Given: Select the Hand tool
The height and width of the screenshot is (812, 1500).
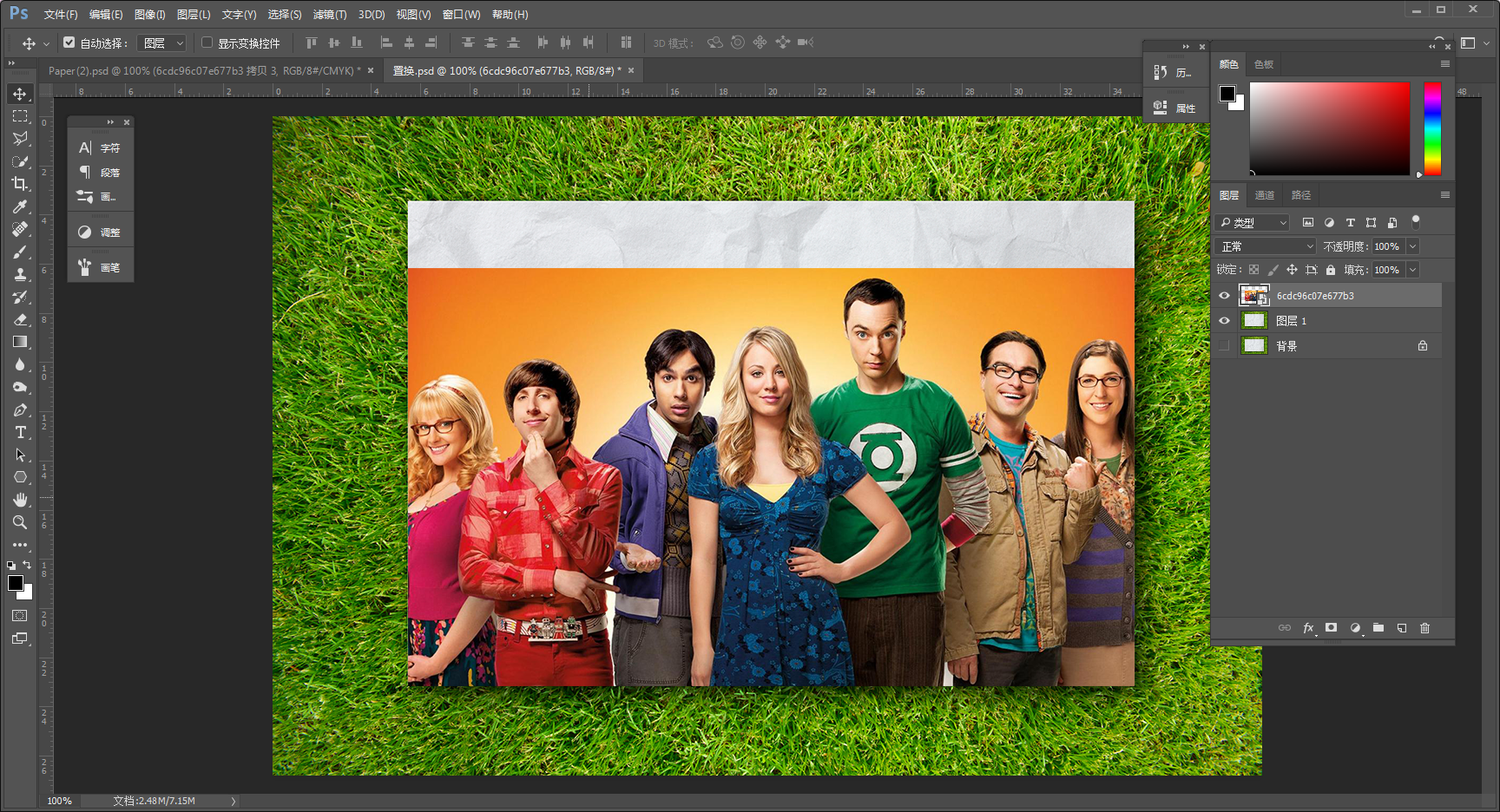Looking at the screenshot, I should [20, 500].
